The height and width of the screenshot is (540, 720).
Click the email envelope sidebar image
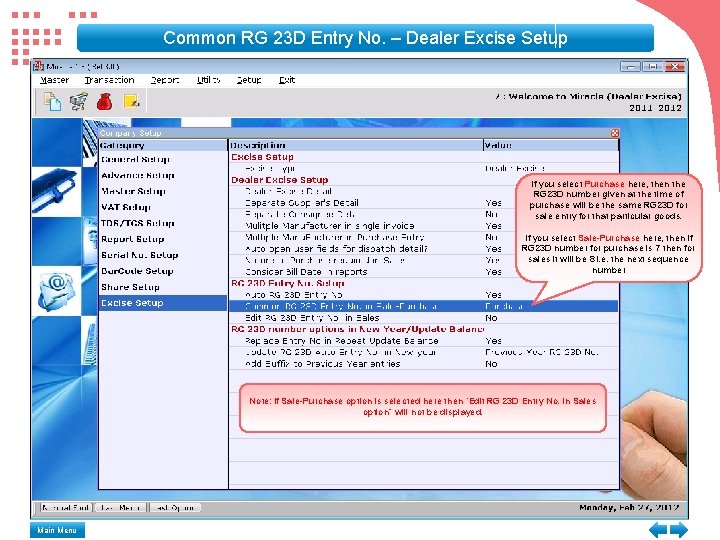pyautogui.click(x=56, y=290)
